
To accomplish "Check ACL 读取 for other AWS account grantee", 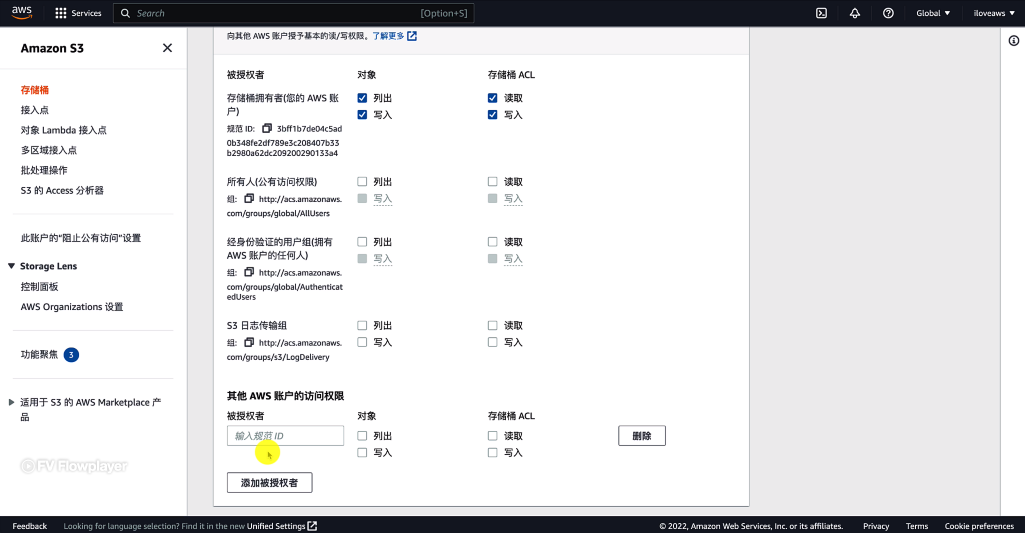I will tap(492, 436).
